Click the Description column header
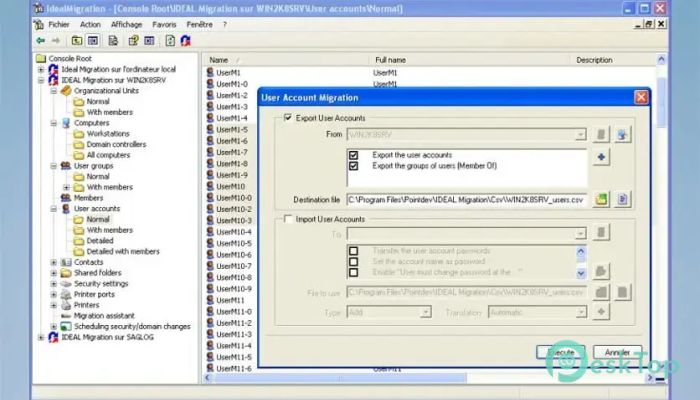This screenshot has width=700, height=400. pyautogui.click(x=612, y=60)
